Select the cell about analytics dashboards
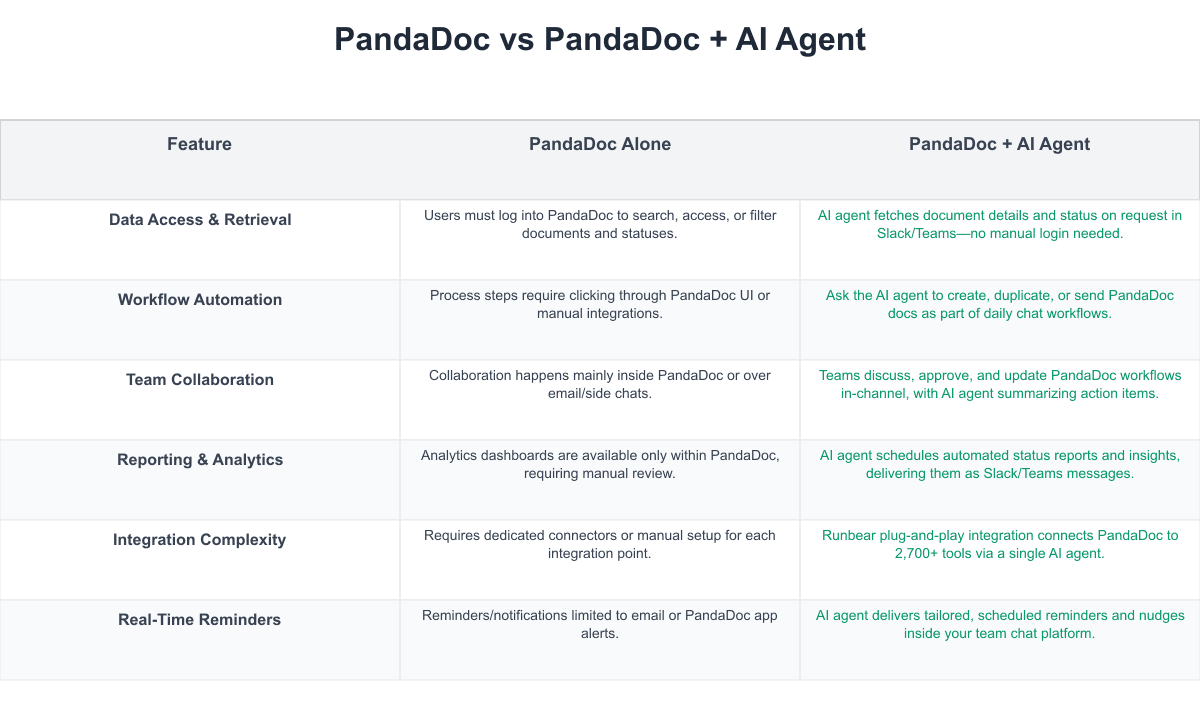This screenshot has width=1200, height=720. click(x=600, y=464)
